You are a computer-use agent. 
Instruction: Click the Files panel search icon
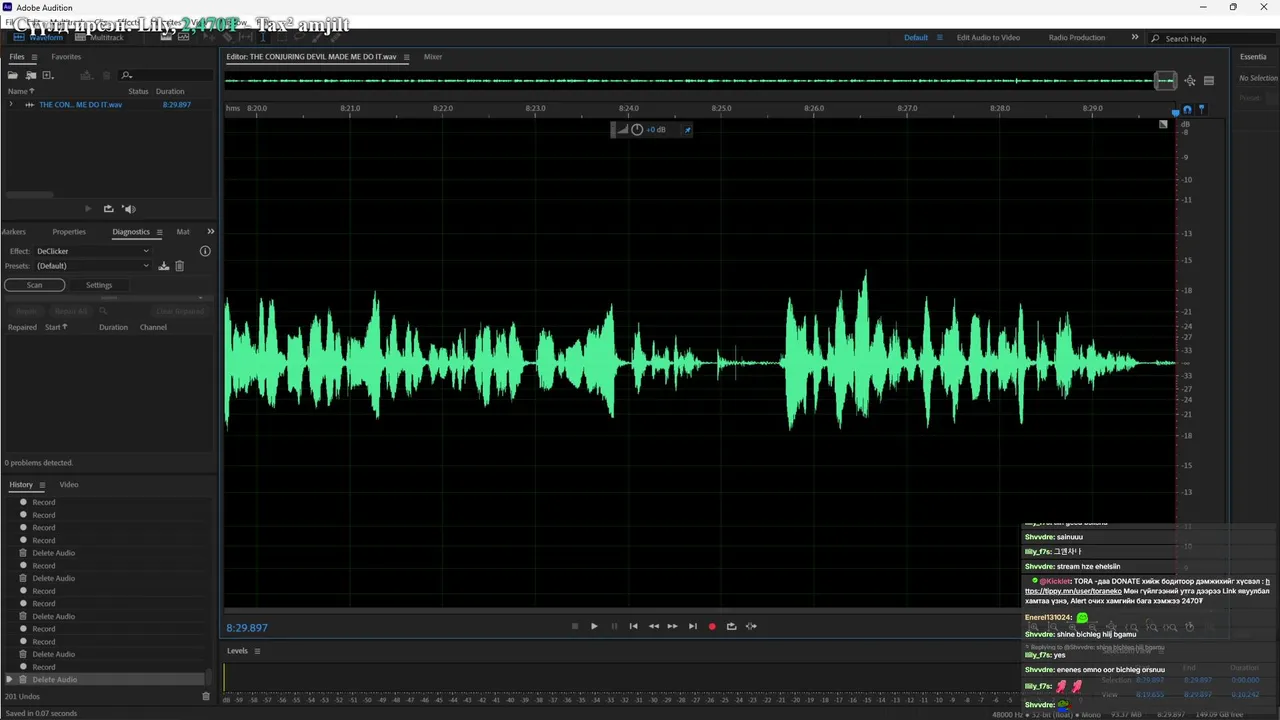pos(127,75)
